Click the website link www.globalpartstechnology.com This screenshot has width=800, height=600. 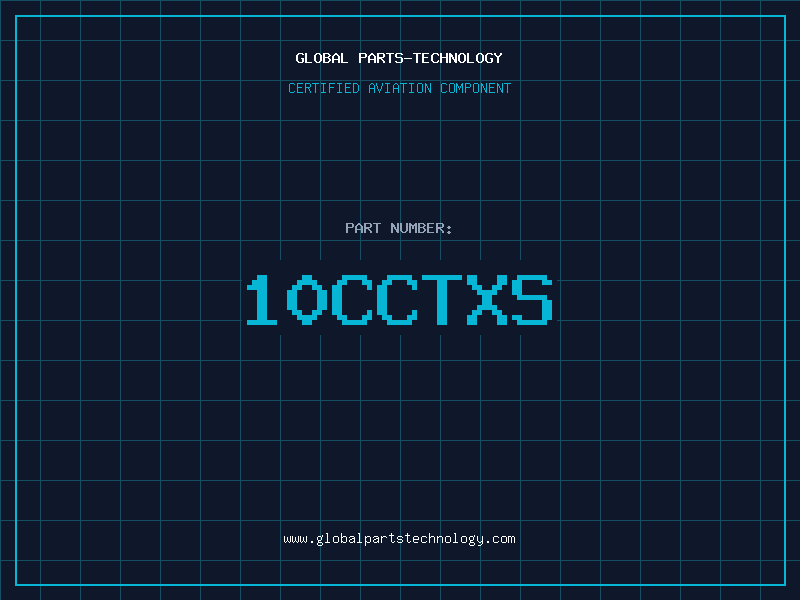click(x=399, y=539)
